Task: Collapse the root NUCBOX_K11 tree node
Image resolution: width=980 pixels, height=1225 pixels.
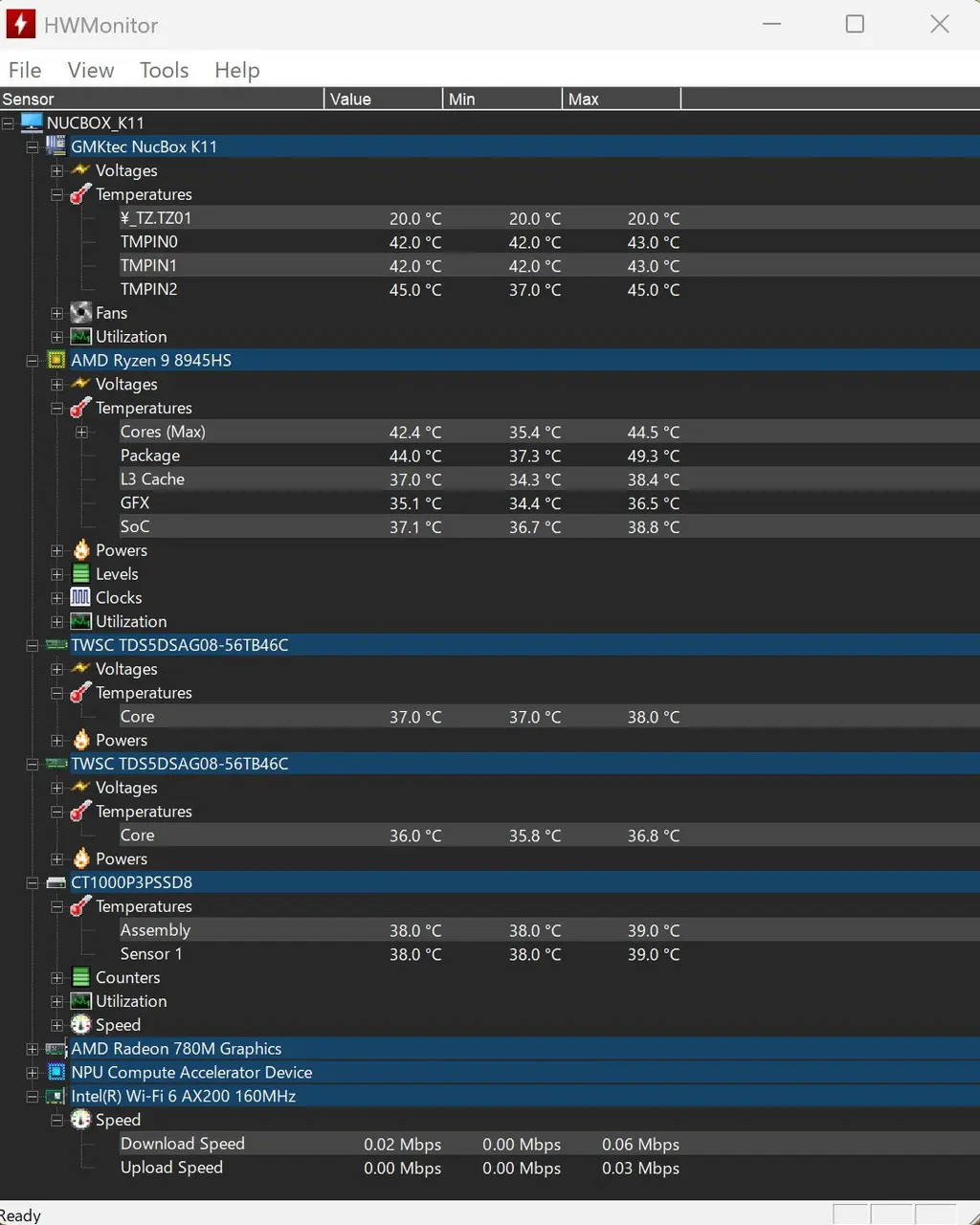Action: pyautogui.click(x=8, y=123)
